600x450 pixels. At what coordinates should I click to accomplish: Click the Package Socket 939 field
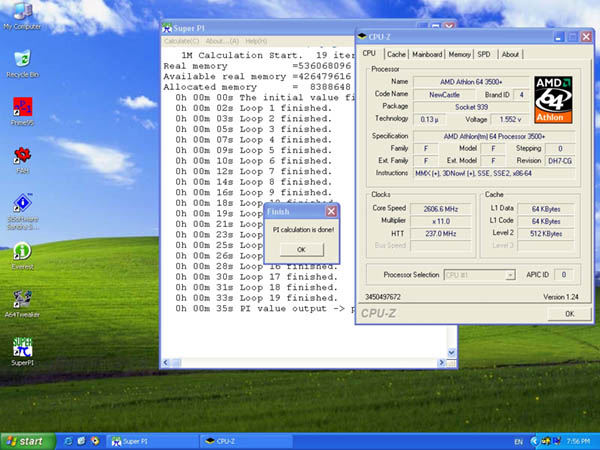(471, 107)
